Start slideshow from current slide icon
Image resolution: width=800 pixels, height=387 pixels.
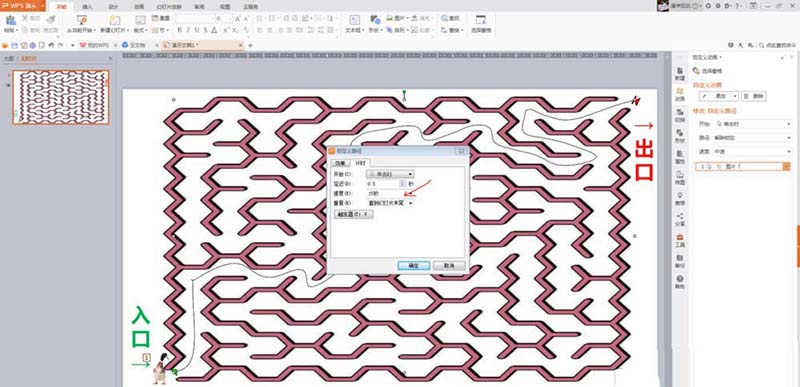pos(81,20)
